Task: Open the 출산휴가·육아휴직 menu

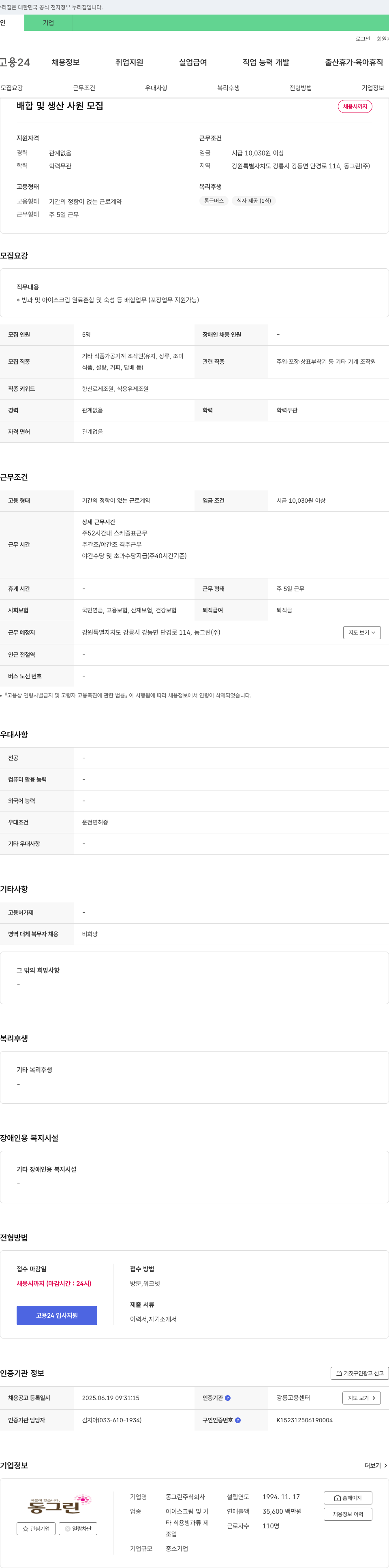Action: [354, 62]
